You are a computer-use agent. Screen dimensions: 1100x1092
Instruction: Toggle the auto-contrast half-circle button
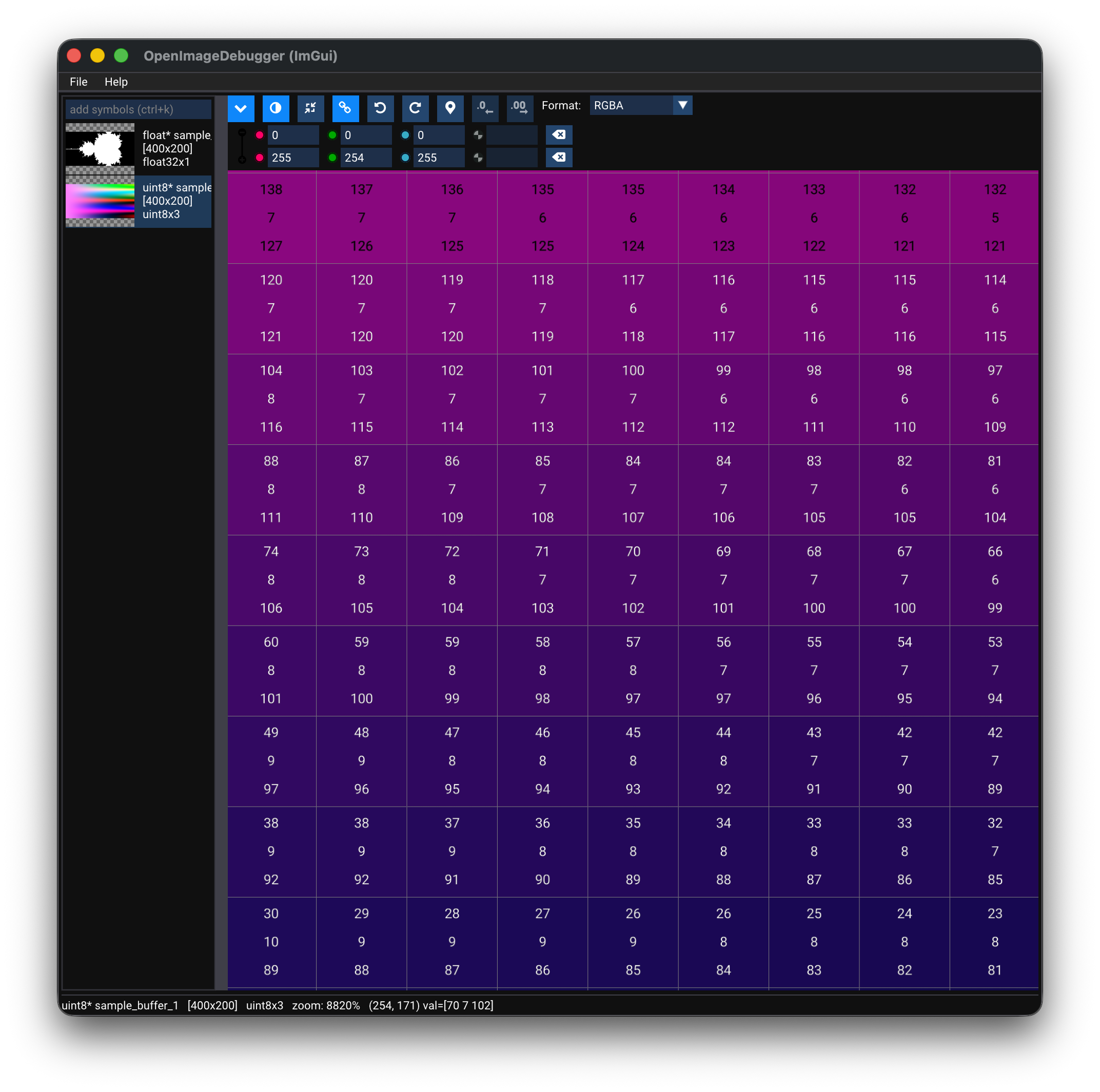pos(276,108)
